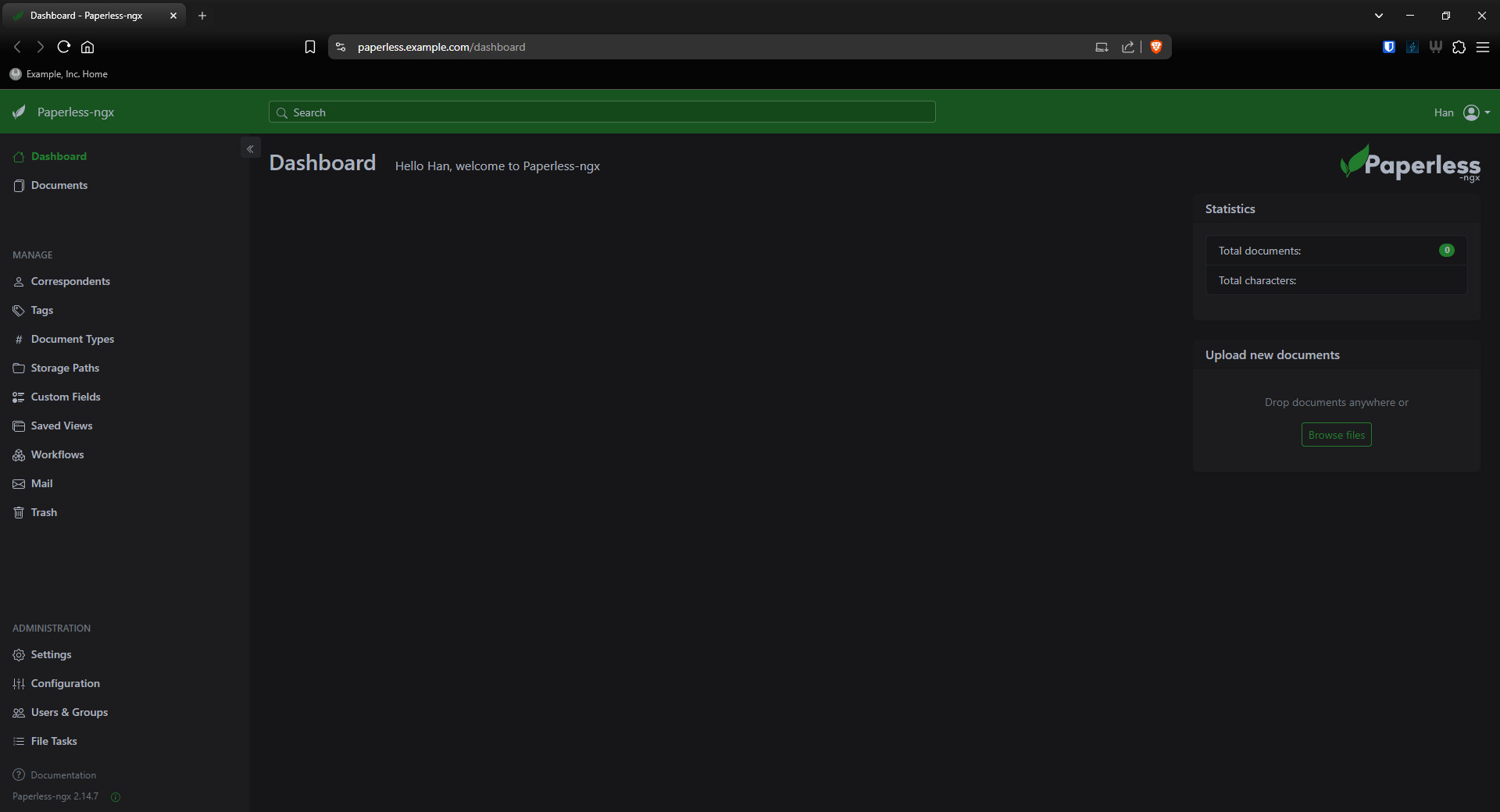Open the Documentation link
Image resolution: width=1500 pixels, height=812 pixels.
tap(62, 775)
